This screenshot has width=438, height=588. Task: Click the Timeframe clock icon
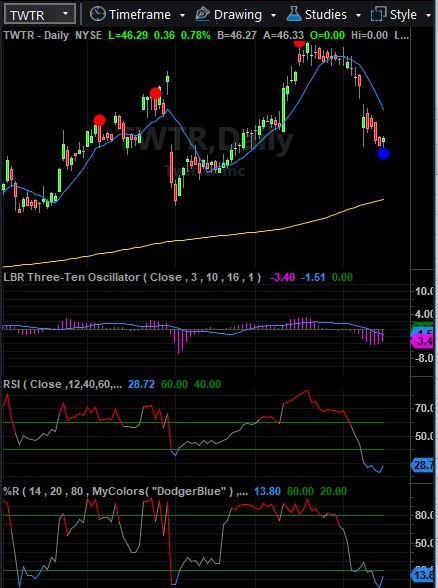pyautogui.click(x=98, y=14)
